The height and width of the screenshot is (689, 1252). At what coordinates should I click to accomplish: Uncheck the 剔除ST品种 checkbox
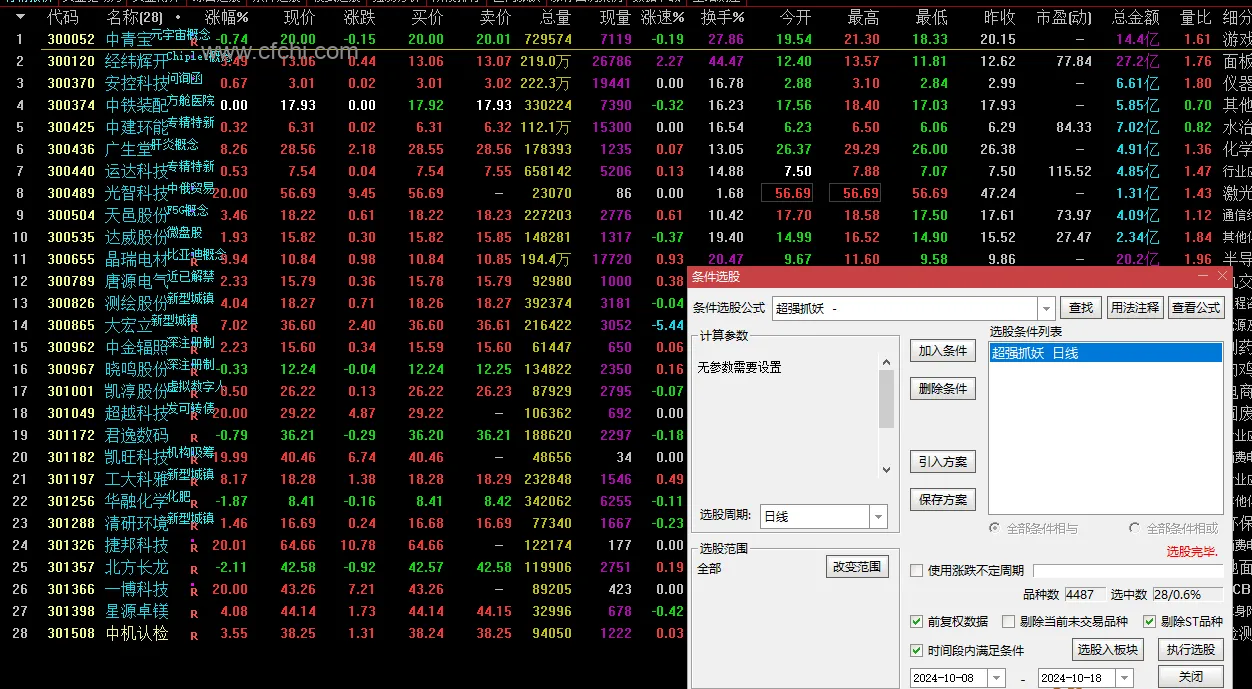[x=1149, y=621]
